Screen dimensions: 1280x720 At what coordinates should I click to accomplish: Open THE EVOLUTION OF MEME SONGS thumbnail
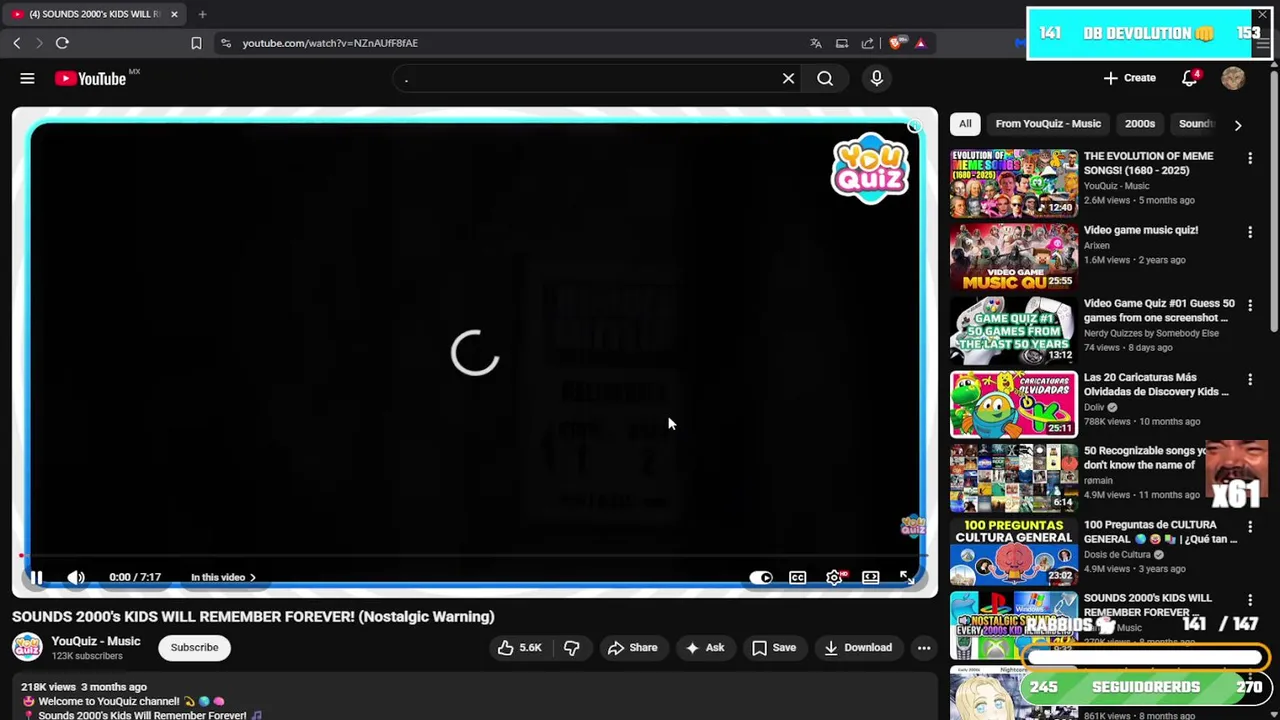[1014, 184]
